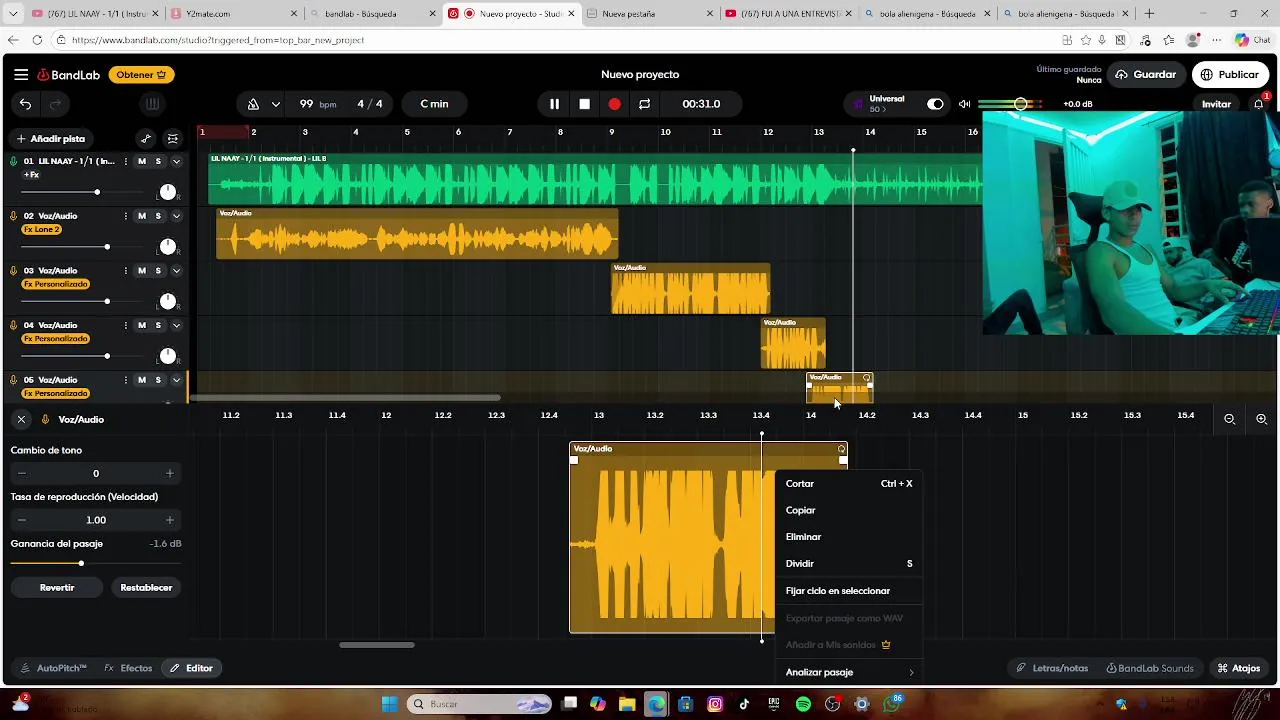Viewport: 1280px width, 720px height.
Task: Zoom out the editor timeline
Action: point(1230,420)
